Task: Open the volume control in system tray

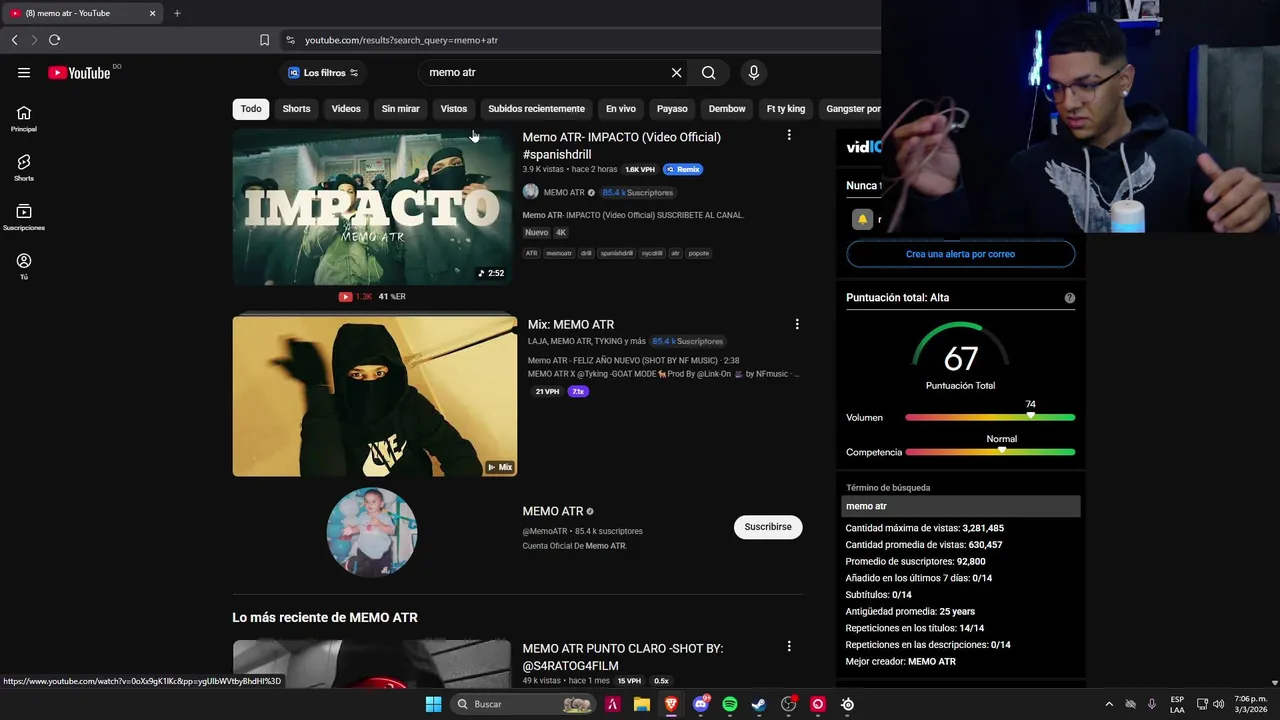Action: [x=1218, y=704]
